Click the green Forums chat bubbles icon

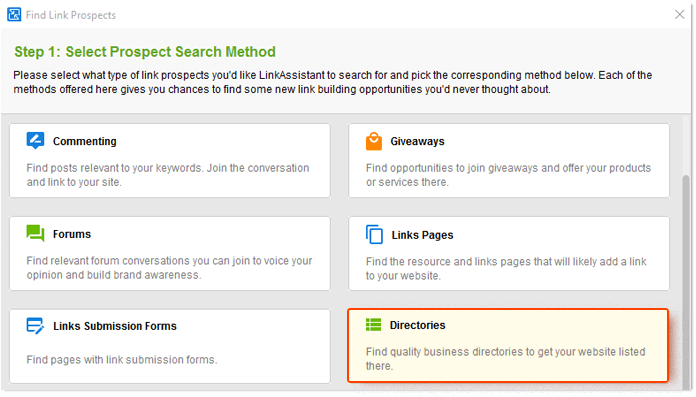pyautogui.click(x=35, y=233)
